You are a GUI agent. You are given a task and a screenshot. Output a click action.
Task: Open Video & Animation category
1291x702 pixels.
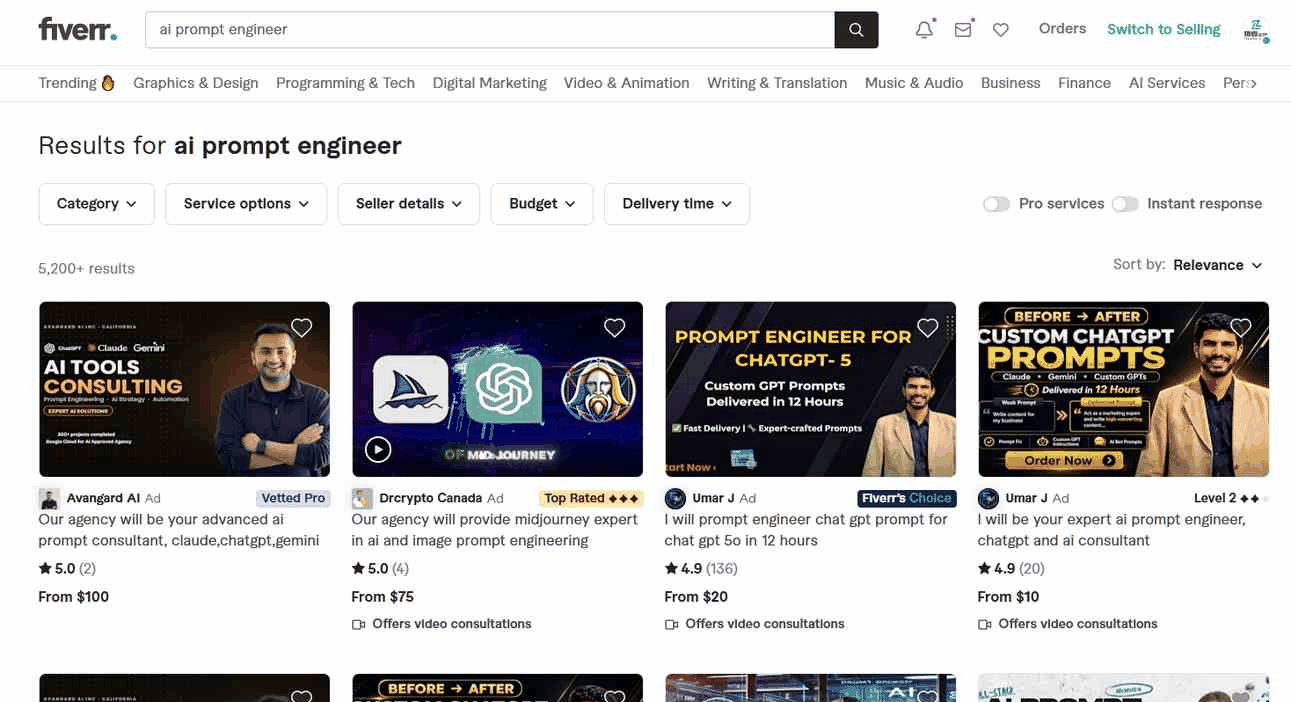pos(626,83)
